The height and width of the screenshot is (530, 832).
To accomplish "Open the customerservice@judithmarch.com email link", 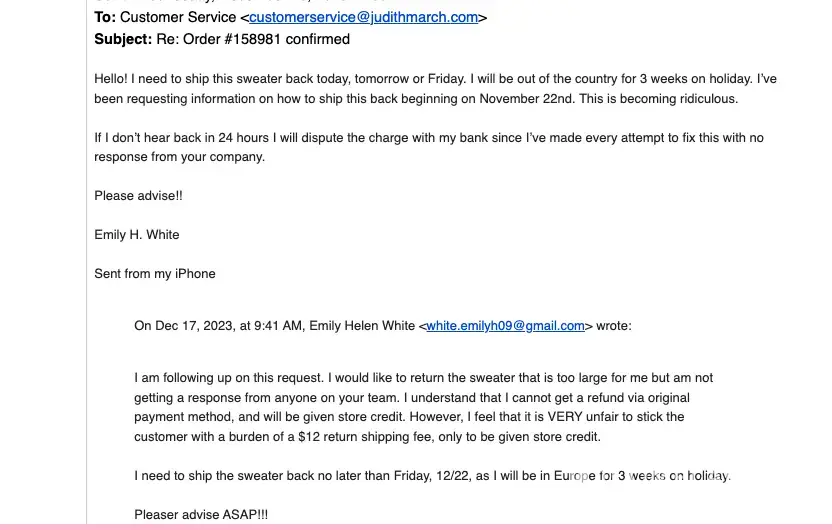I will coord(363,17).
